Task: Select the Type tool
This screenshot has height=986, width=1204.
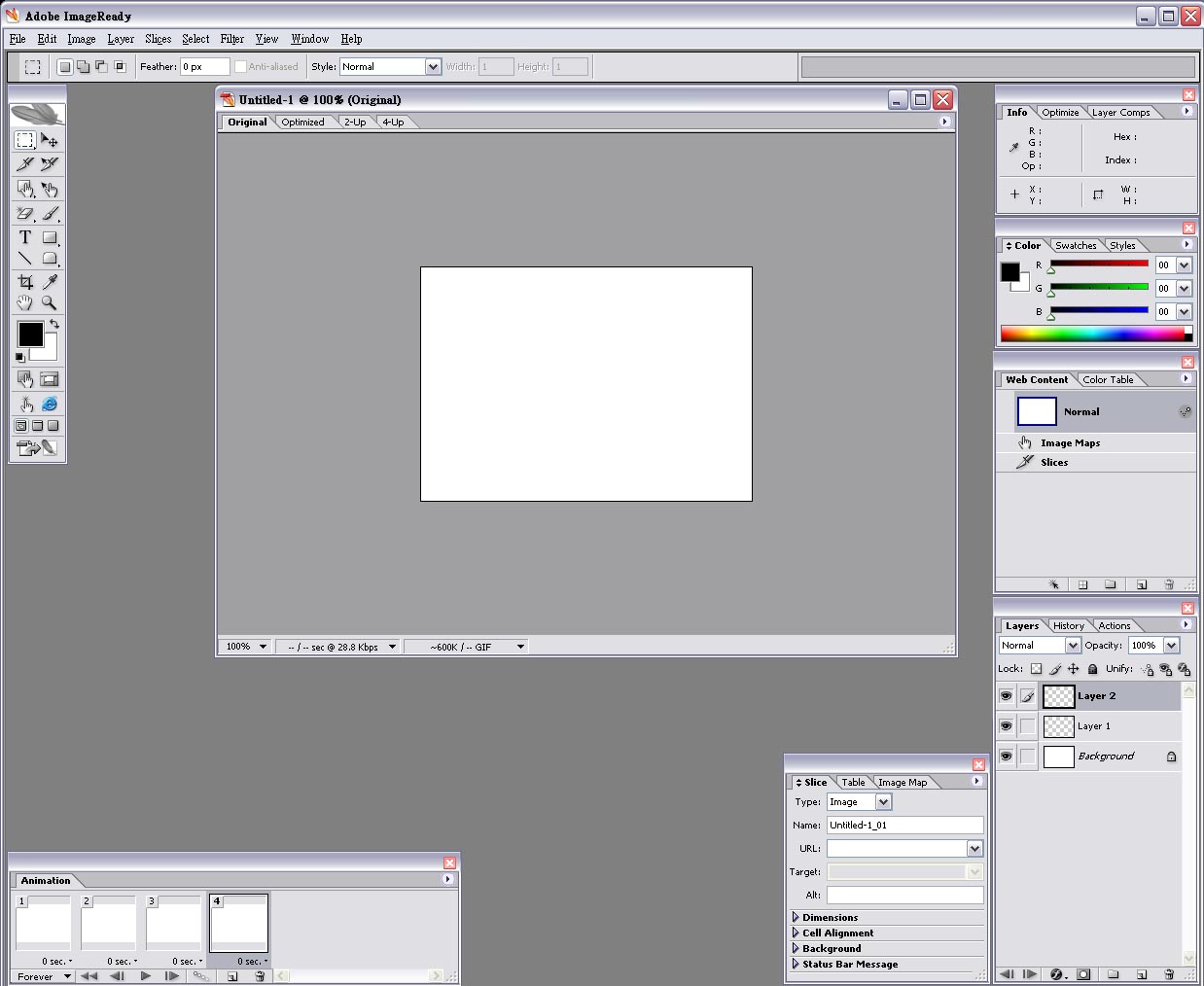Action: pyautogui.click(x=25, y=237)
